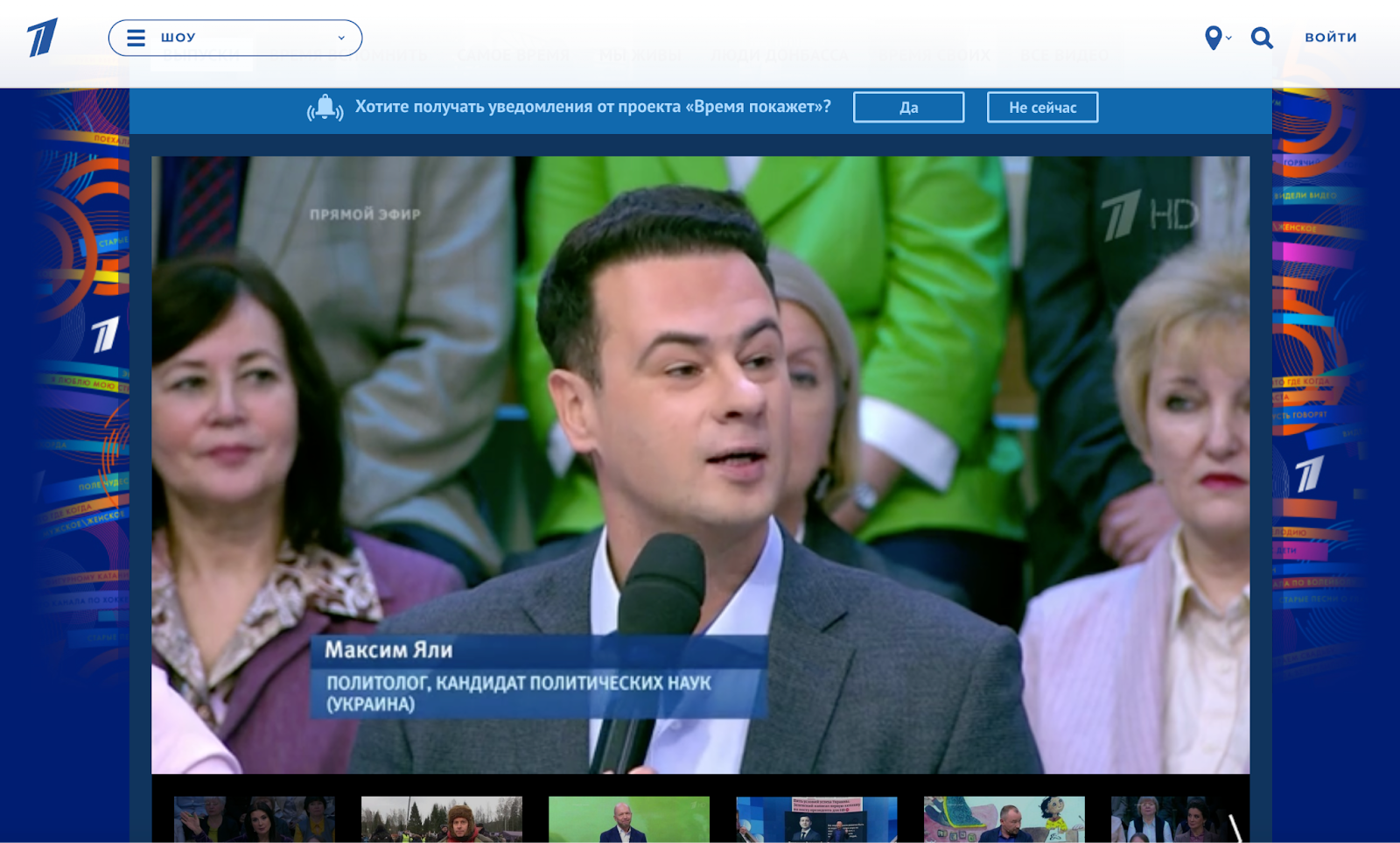This screenshot has width=1400, height=843.
Task: Click next arrow in the thumbnail carousel
Action: [x=1235, y=826]
